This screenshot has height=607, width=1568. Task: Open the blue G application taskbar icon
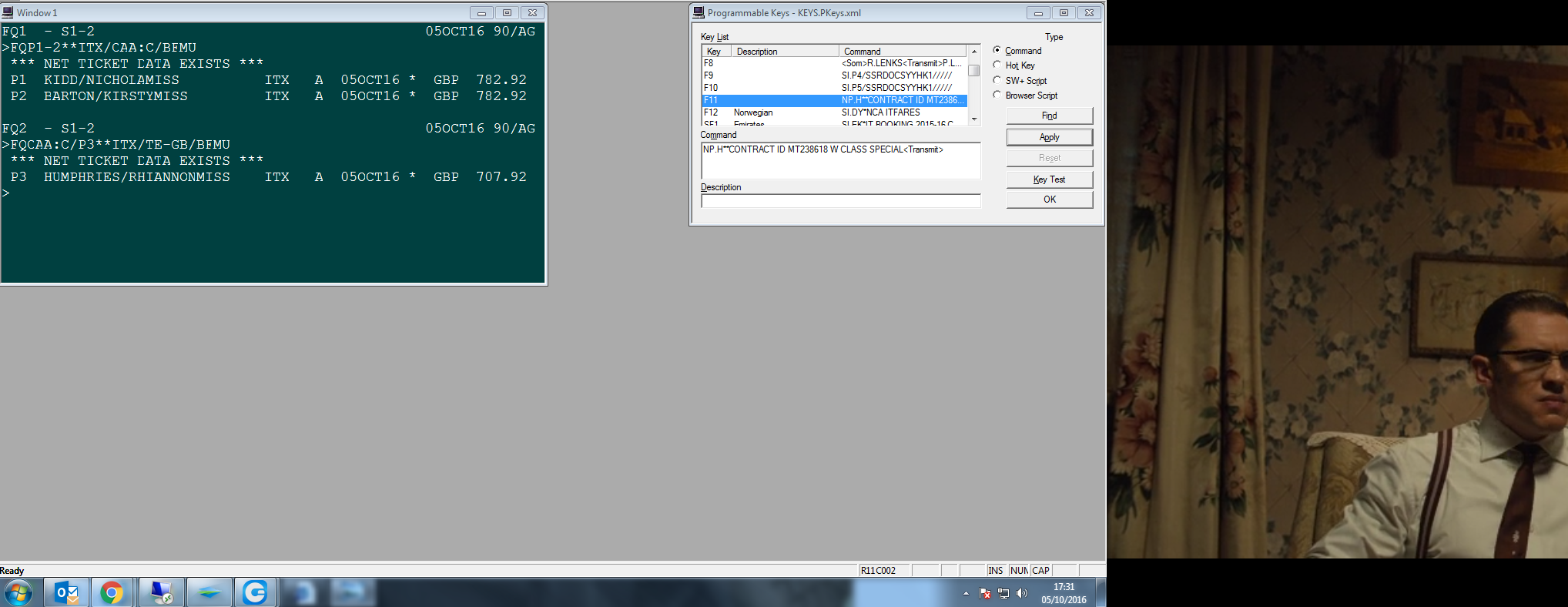click(255, 593)
